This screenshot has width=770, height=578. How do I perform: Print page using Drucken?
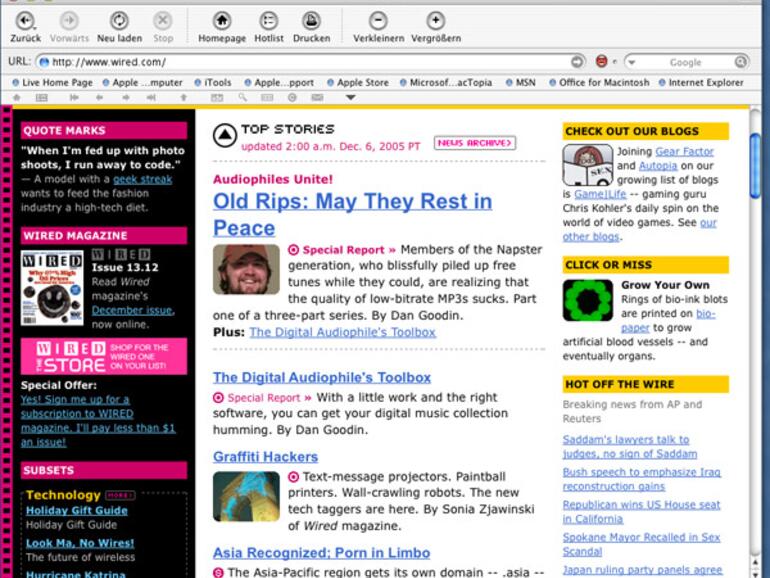click(311, 28)
